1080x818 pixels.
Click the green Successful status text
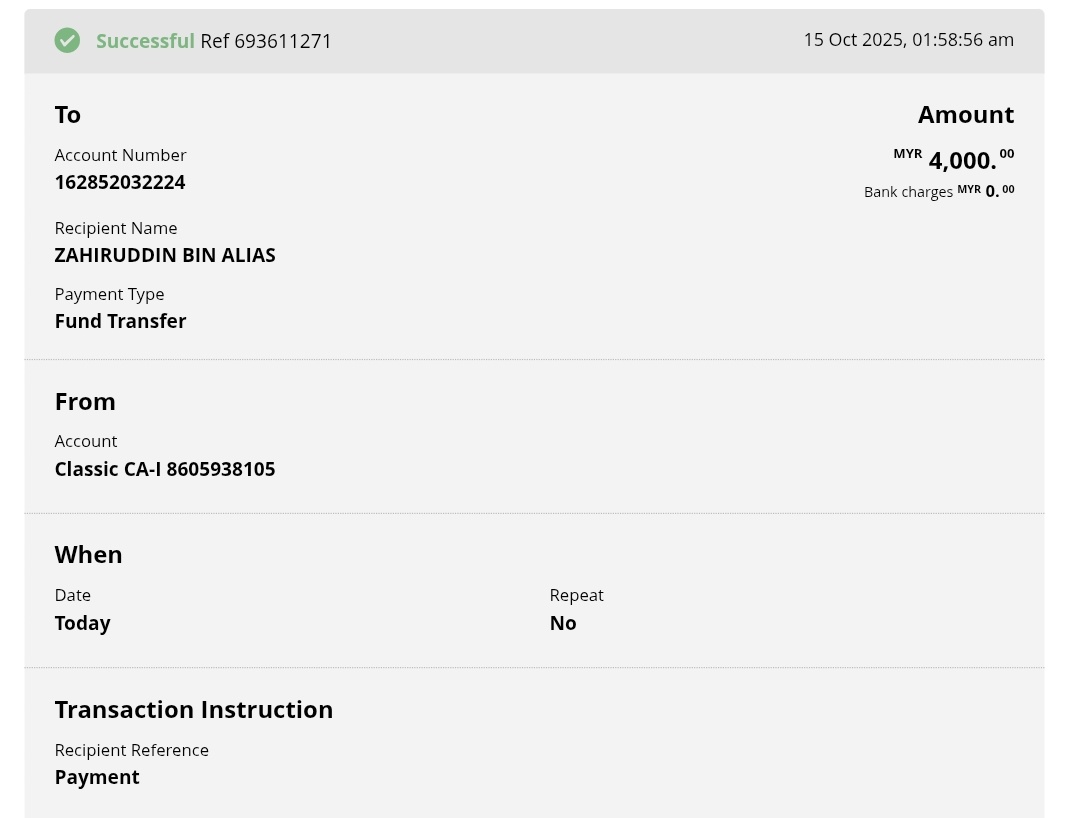(145, 41)
